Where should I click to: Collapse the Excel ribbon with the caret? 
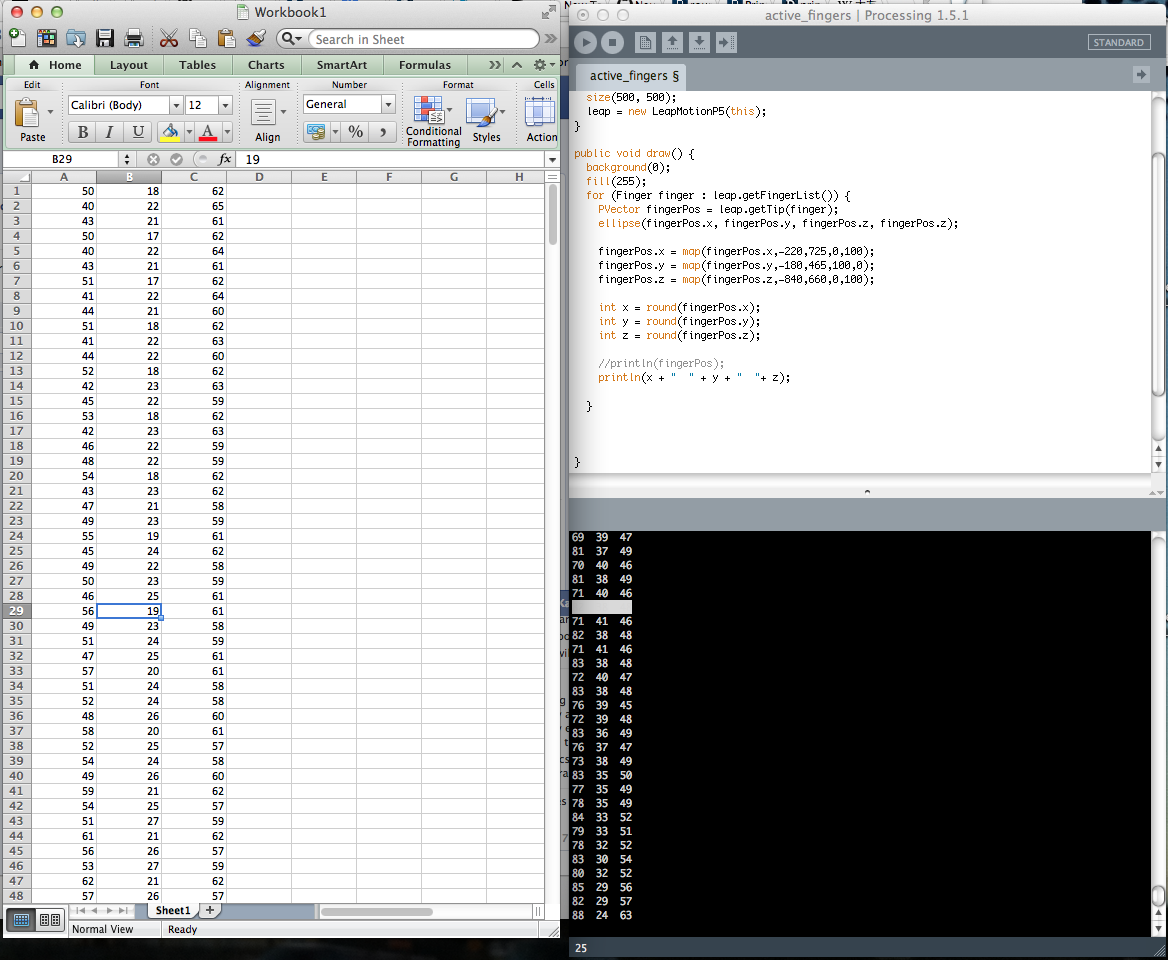click(517, 65)
